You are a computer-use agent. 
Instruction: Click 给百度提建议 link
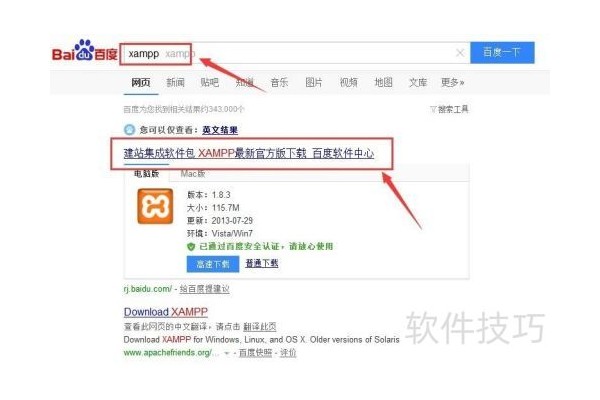(204, 289)
